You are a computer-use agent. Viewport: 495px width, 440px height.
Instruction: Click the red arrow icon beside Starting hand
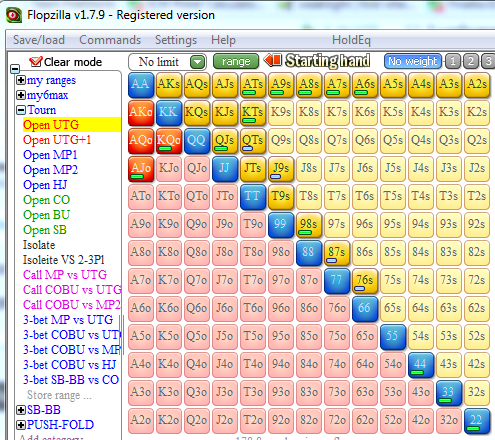[272, 60]
